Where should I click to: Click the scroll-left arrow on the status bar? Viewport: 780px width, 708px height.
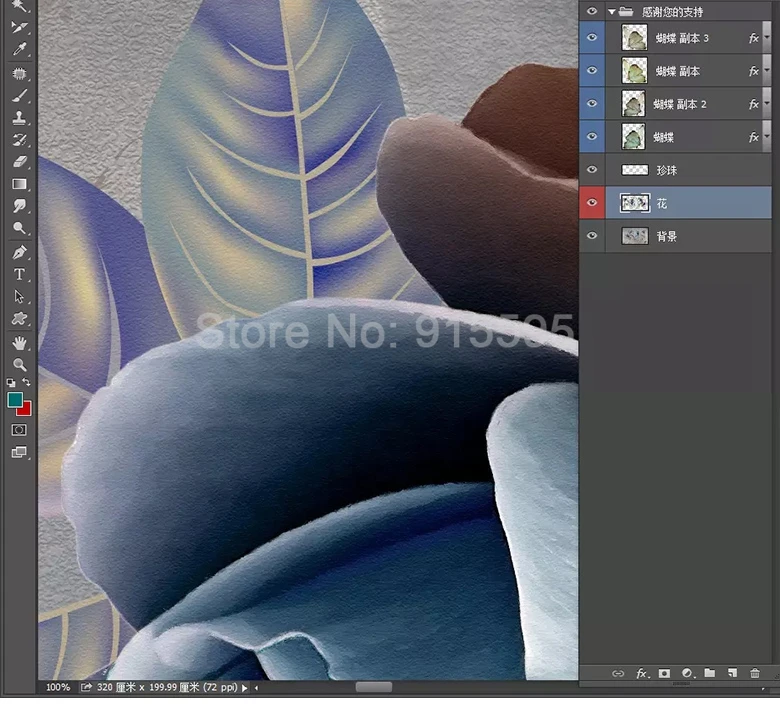tap(257, 688)
